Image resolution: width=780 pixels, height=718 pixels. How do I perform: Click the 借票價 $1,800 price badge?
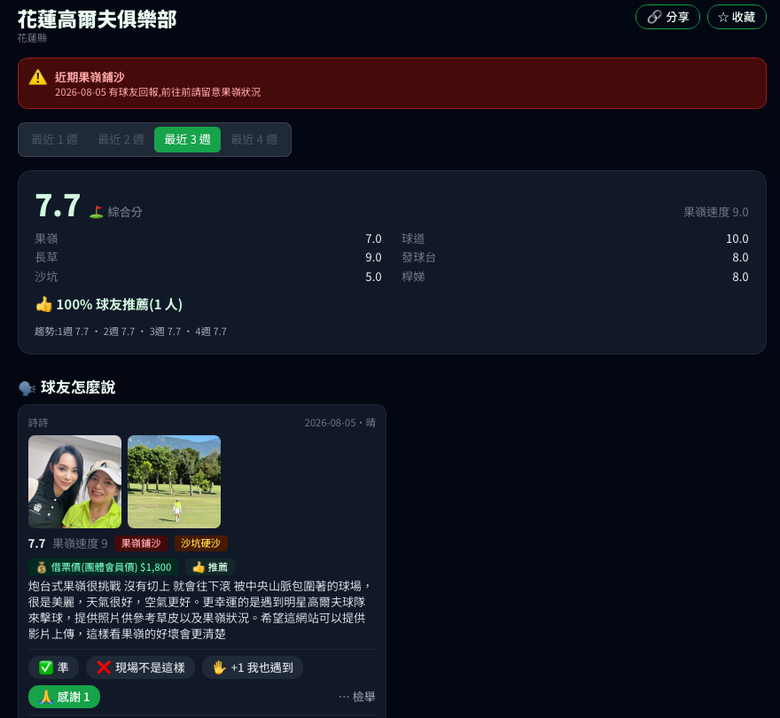(104, 567)
